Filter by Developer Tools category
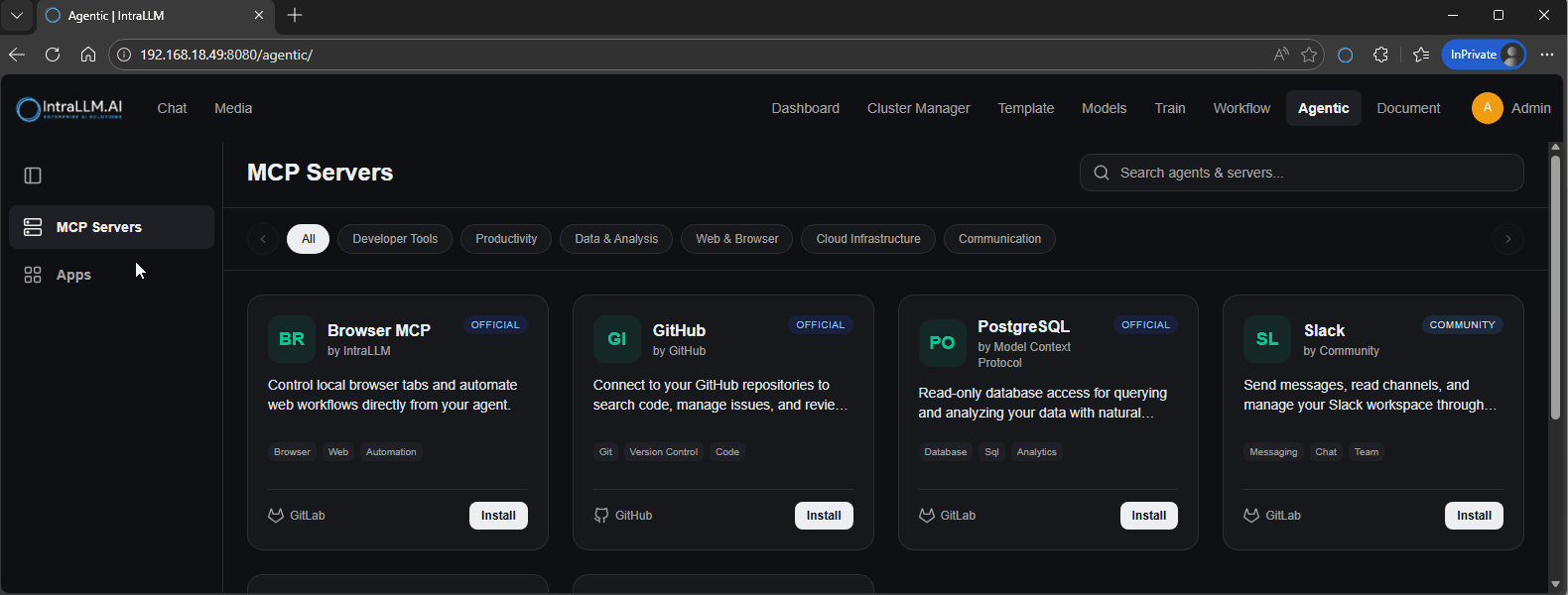 (x=395, y=239)
